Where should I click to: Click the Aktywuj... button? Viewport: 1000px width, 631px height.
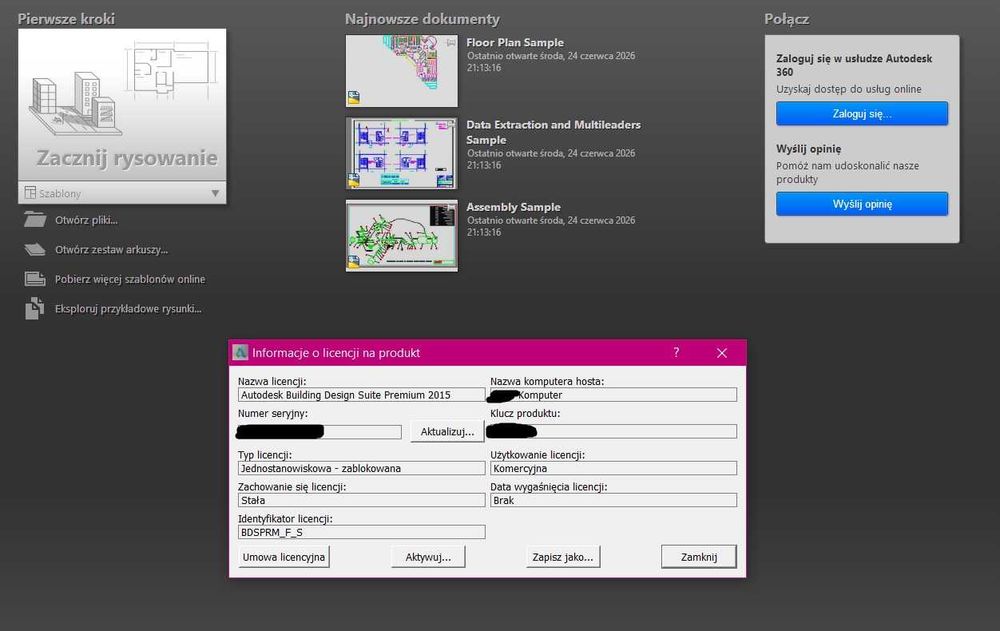tap(428, 556)
